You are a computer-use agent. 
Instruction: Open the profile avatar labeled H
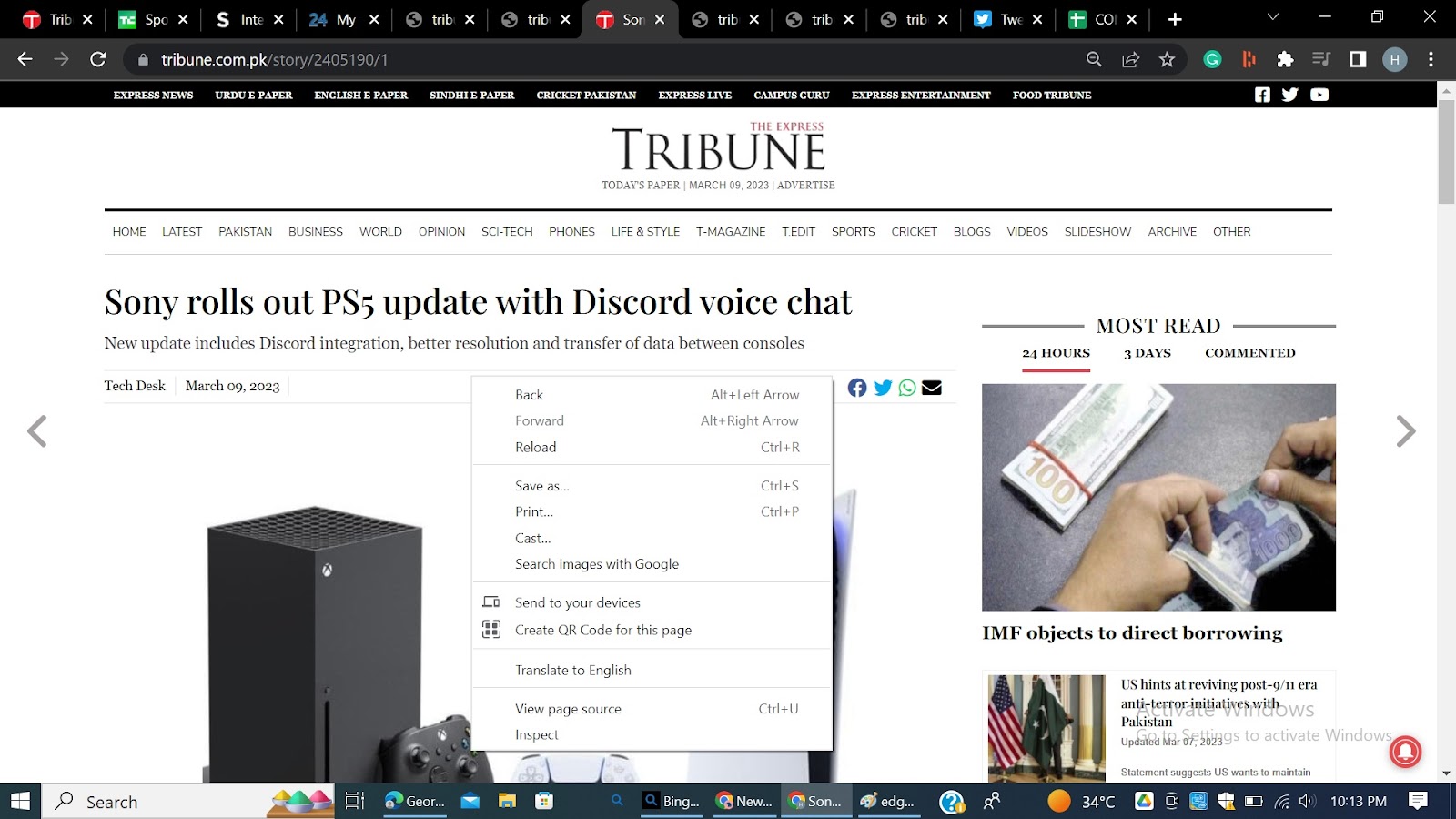(x=1394, y=59)
